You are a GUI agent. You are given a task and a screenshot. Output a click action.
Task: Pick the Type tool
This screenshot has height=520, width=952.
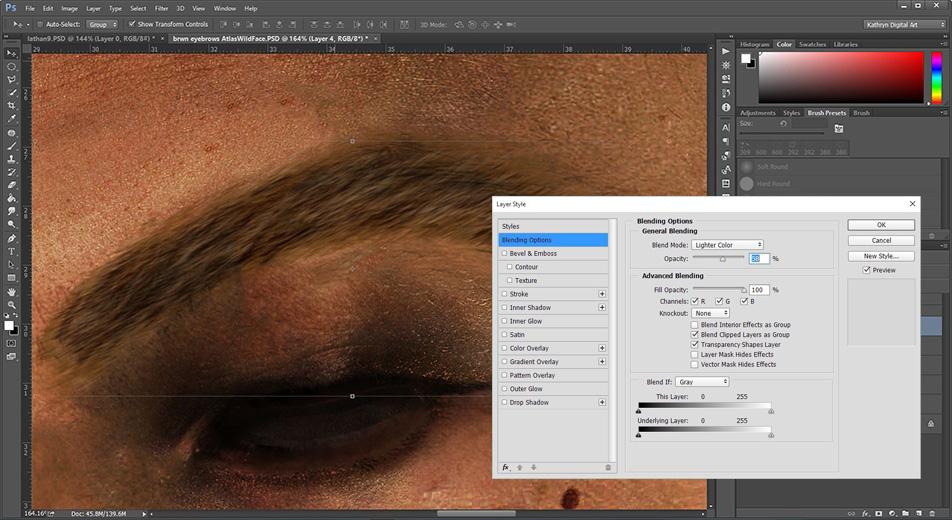(12, 251)
